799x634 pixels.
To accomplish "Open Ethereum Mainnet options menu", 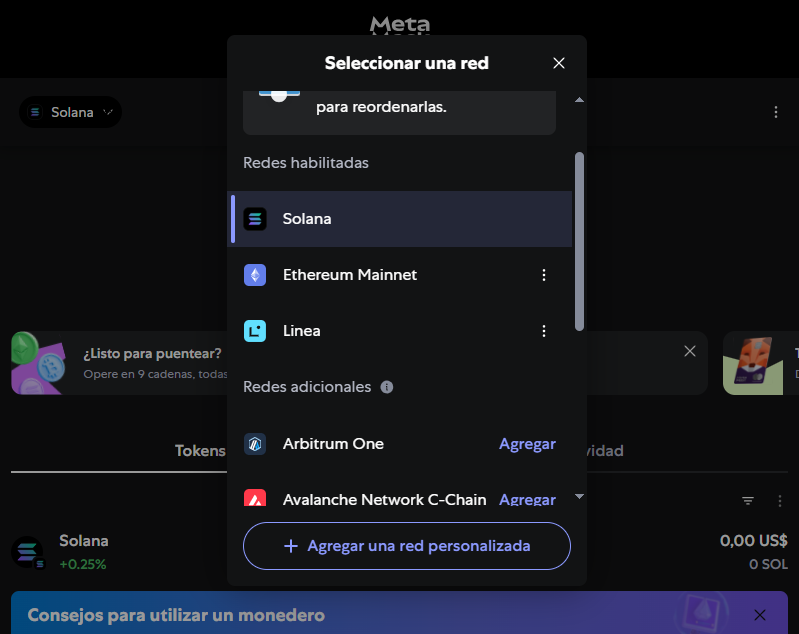I will [544, 275].
